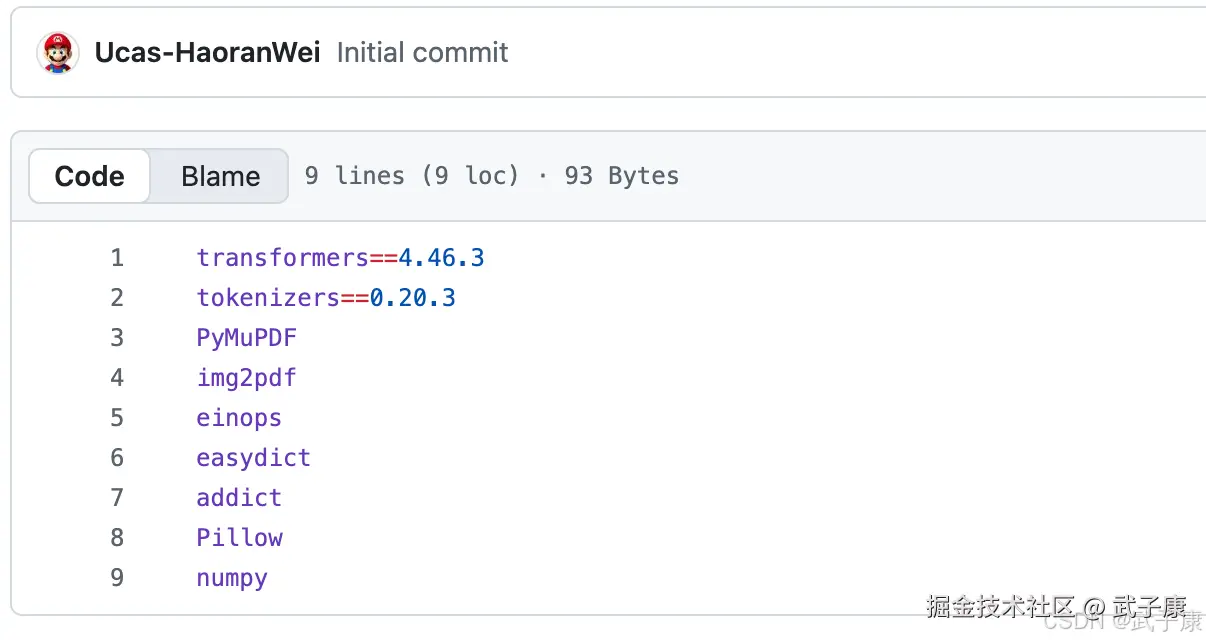1206x640 pixels.
Task: Click line number 2
Action: coord(117,298)
